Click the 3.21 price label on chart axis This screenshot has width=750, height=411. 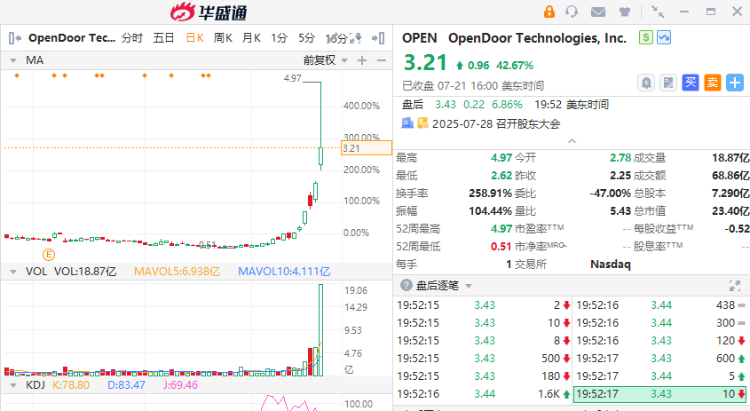[366, 148]
